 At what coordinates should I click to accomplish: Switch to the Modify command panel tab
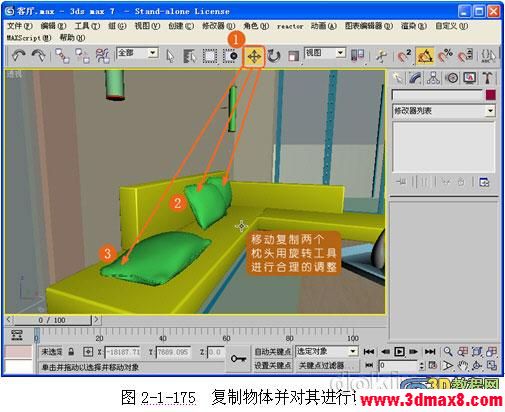[x=415, y=78]
